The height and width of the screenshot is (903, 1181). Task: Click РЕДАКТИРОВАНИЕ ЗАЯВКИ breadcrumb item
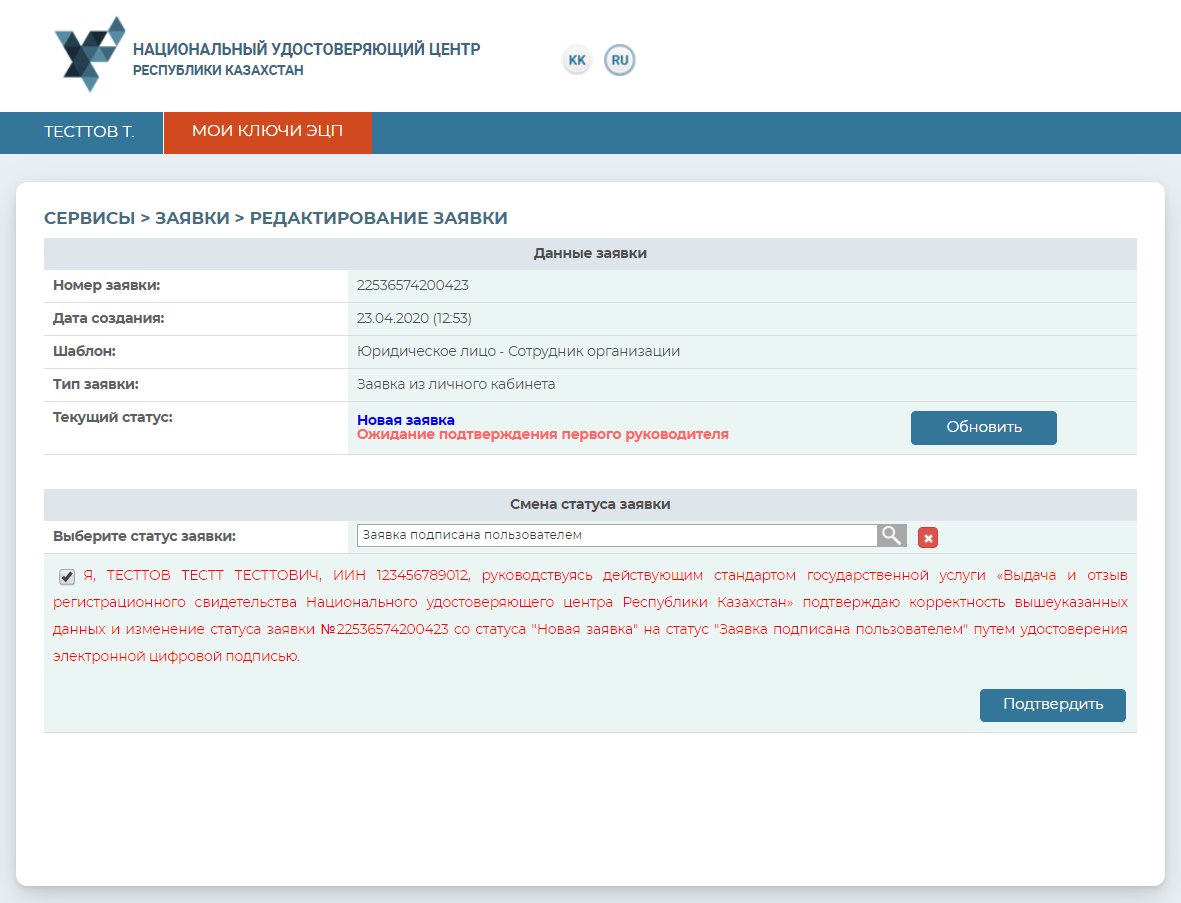(x=378, y=218)
